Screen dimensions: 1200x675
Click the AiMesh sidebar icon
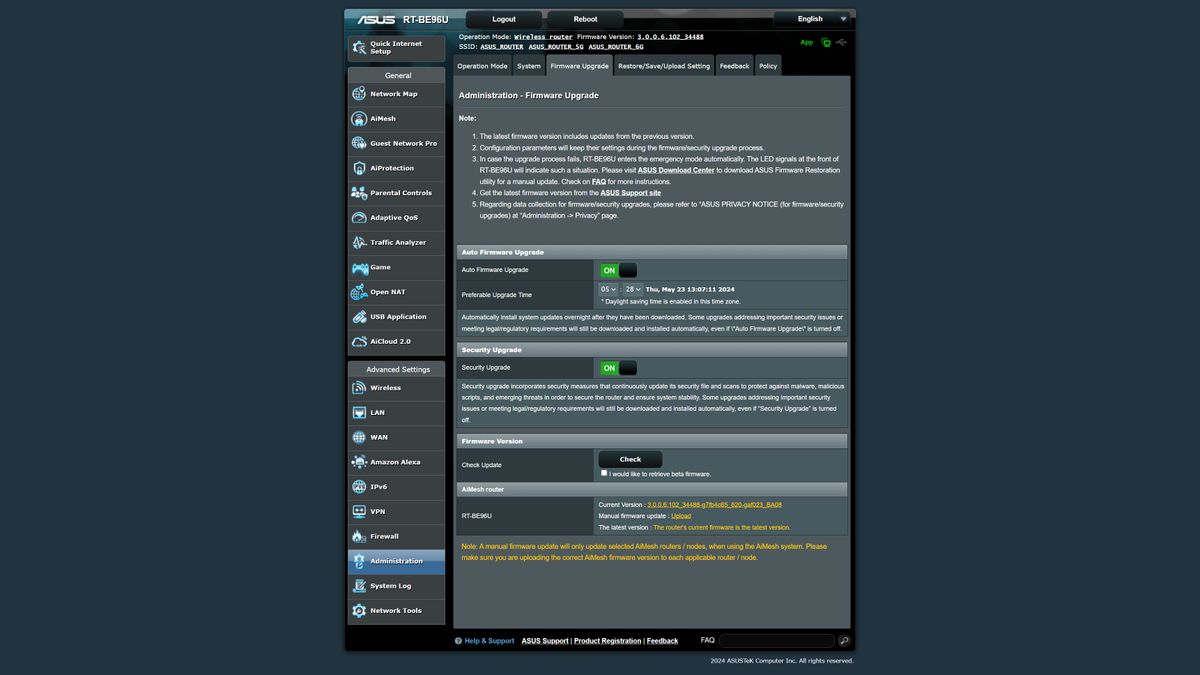point(359,118)
